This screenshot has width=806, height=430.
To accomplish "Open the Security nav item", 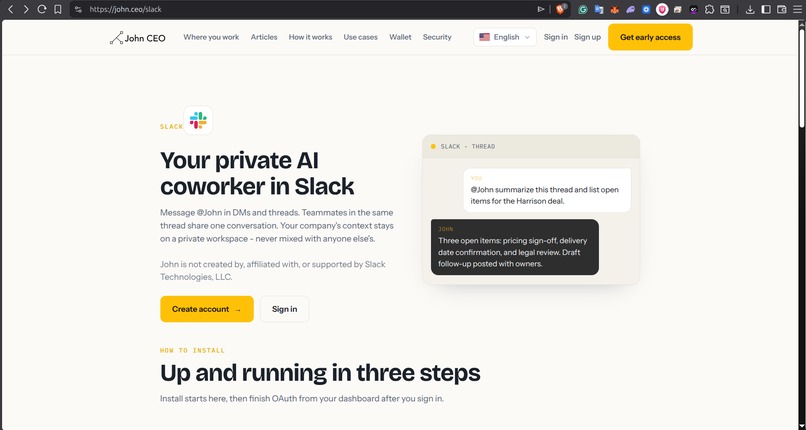I will coord(437,37).
